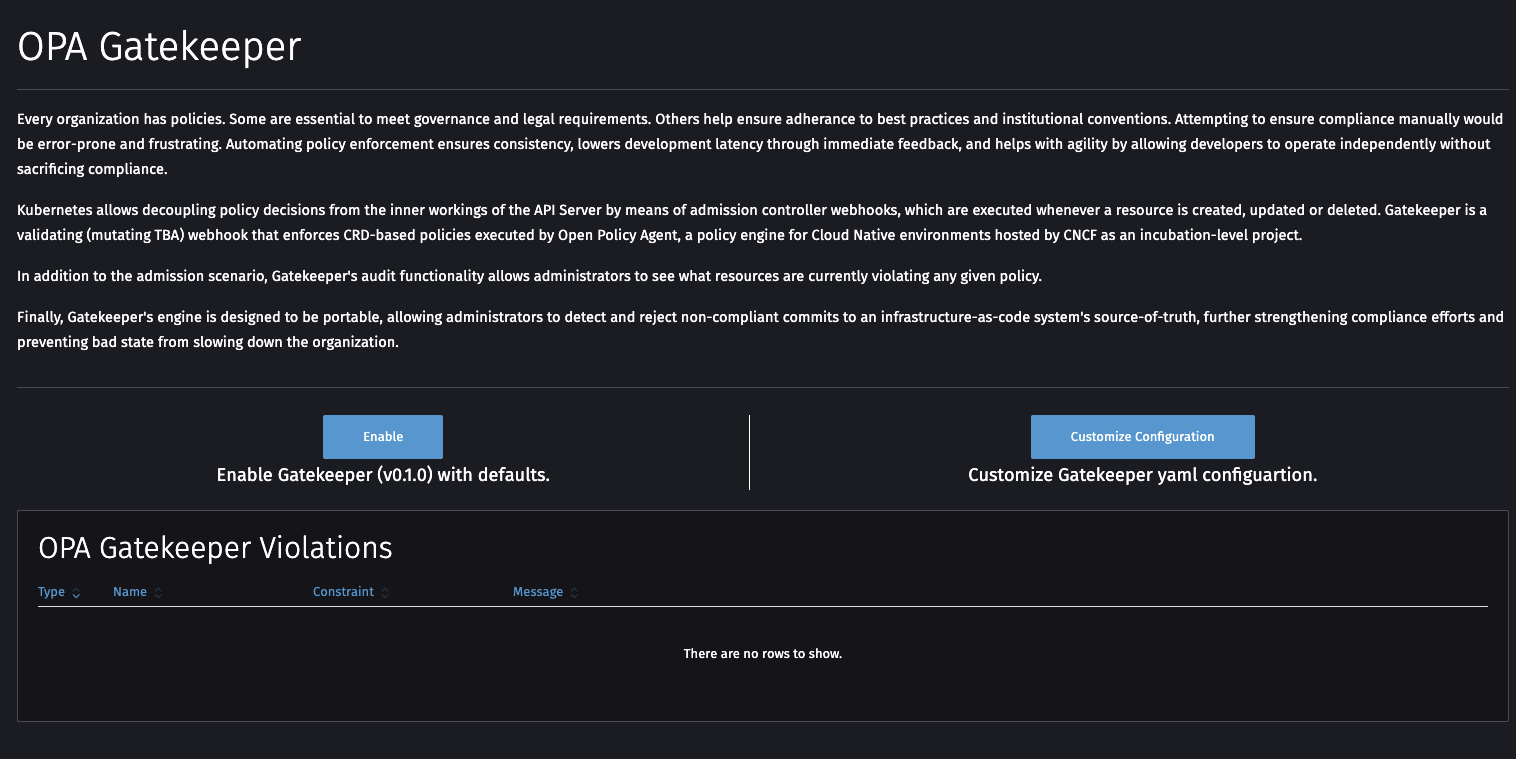Click the sort chevron beside Type header
This screenshot has height=759, width=1516.
pos(76,592)
